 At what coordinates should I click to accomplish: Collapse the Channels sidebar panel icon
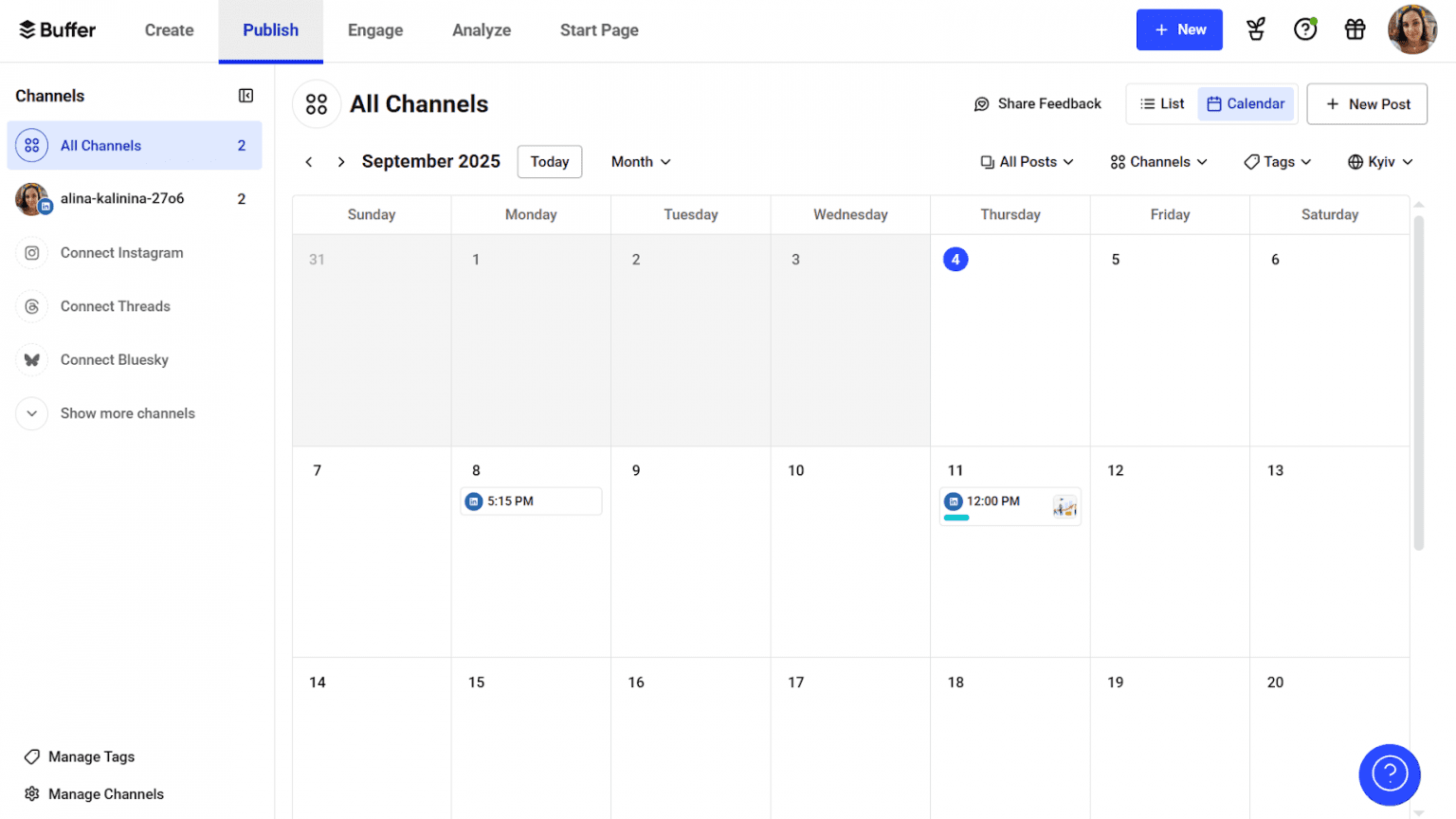246,96
